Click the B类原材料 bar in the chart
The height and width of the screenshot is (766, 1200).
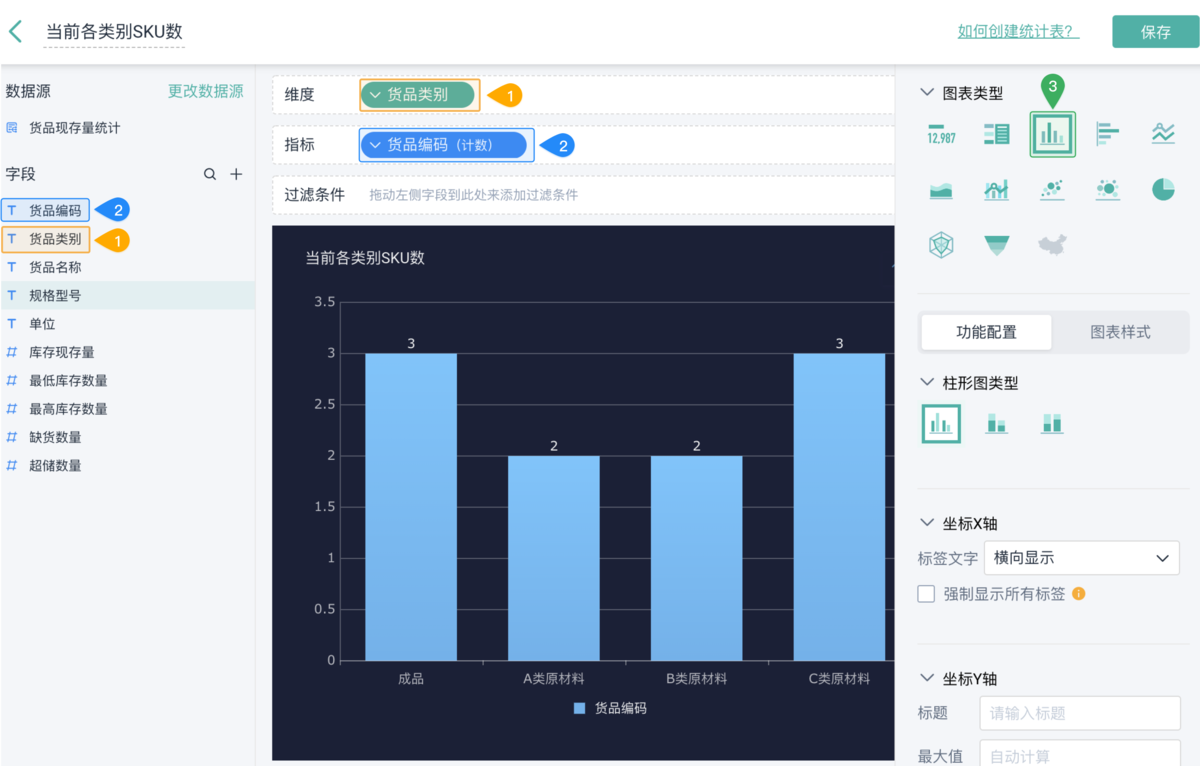point(697,558)
